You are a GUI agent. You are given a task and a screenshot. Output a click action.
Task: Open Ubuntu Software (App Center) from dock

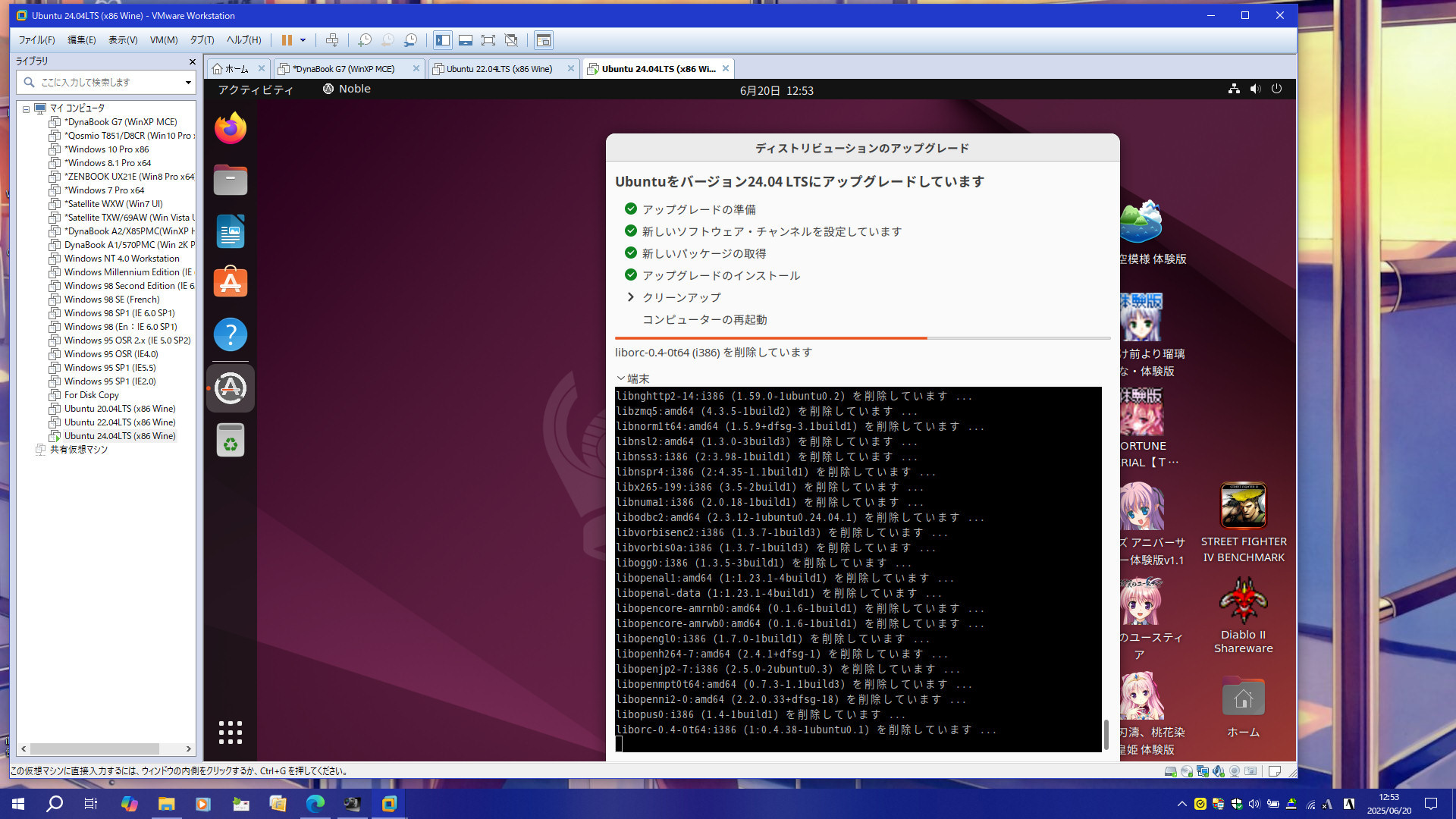[231, 282]
